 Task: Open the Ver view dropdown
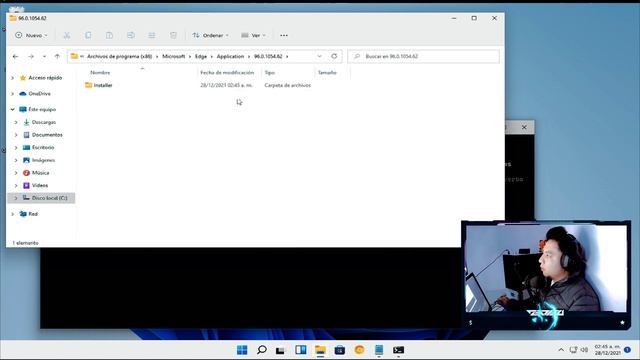253,36
